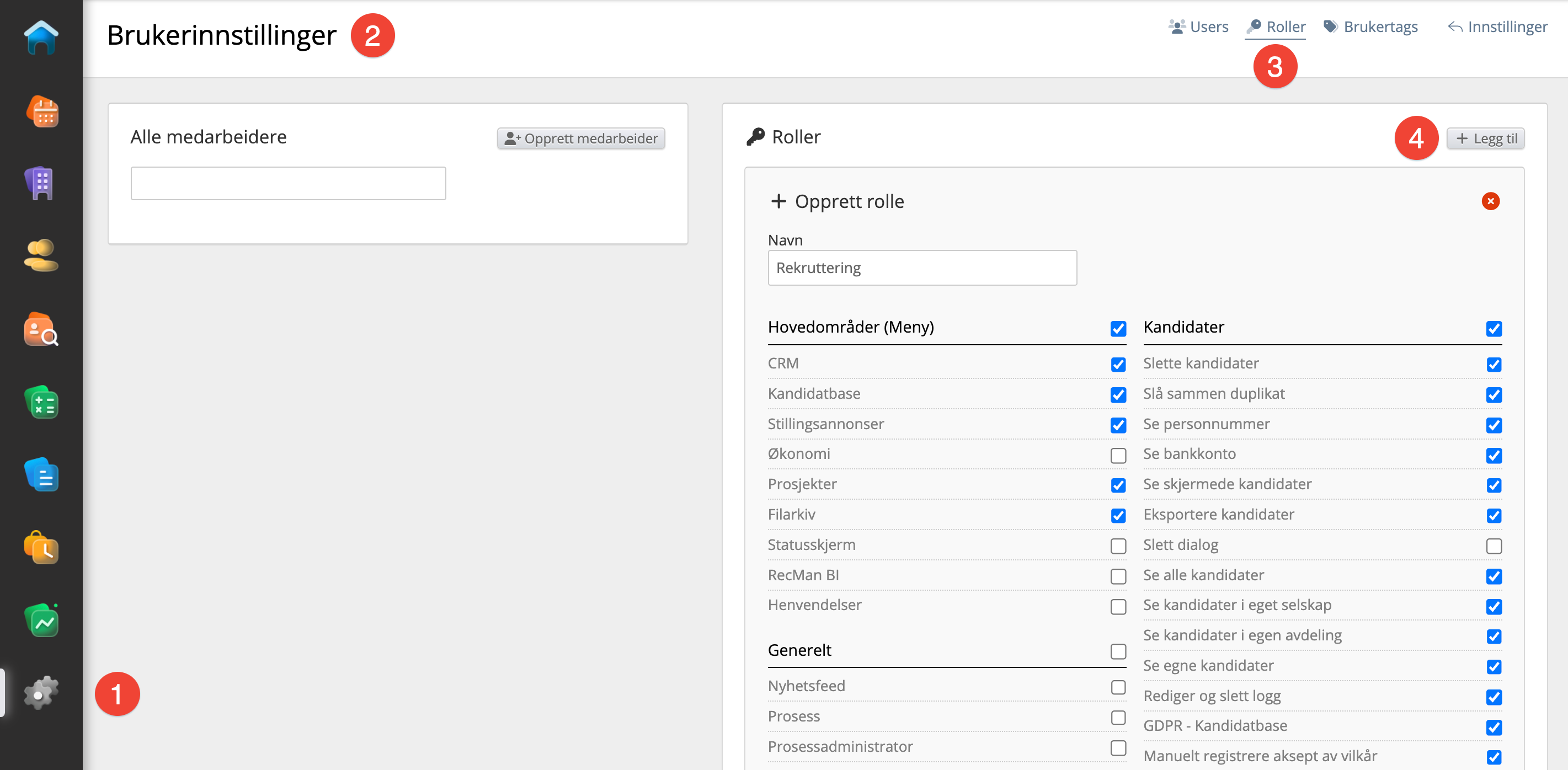1568x770 pixels.
Task: Open the green calculator sidebar icon
Action: pos(41,402)
